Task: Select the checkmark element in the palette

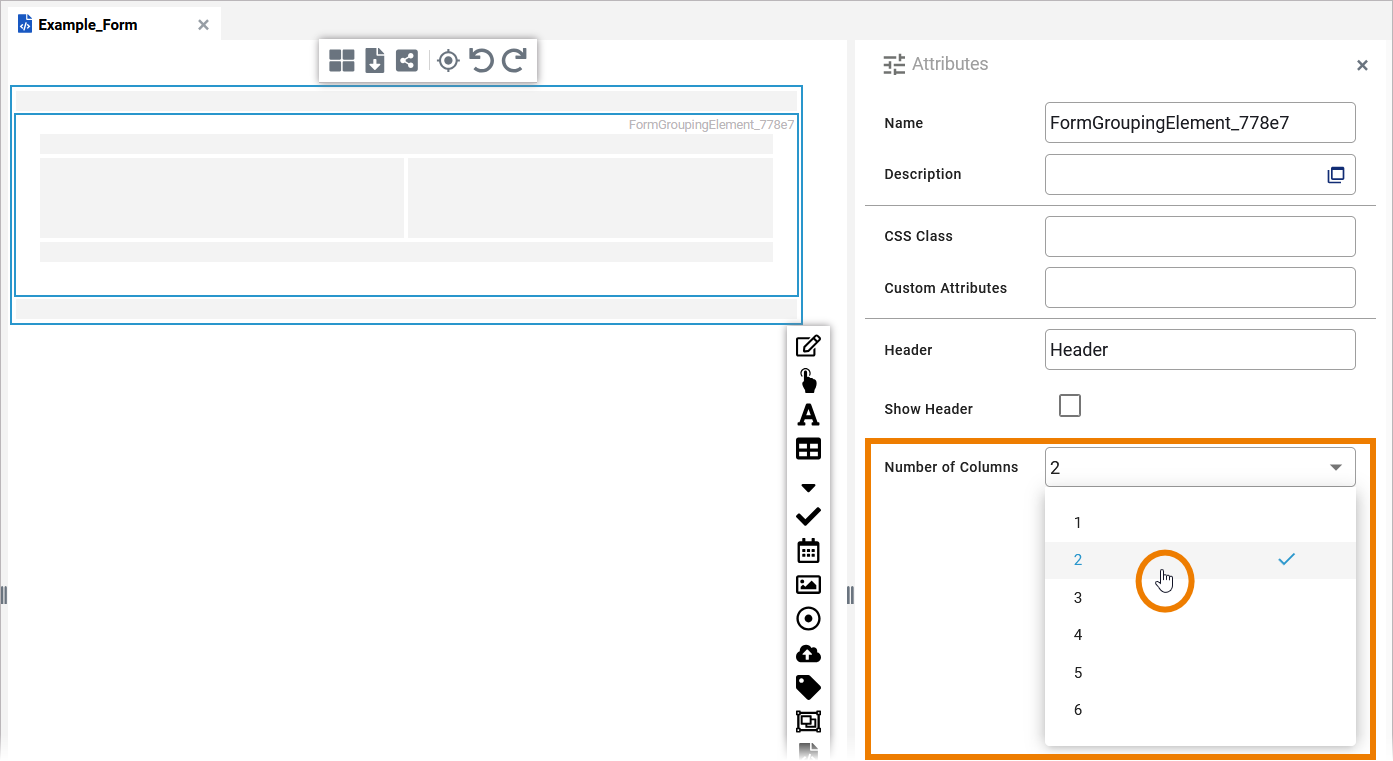Action: [808, 516]
